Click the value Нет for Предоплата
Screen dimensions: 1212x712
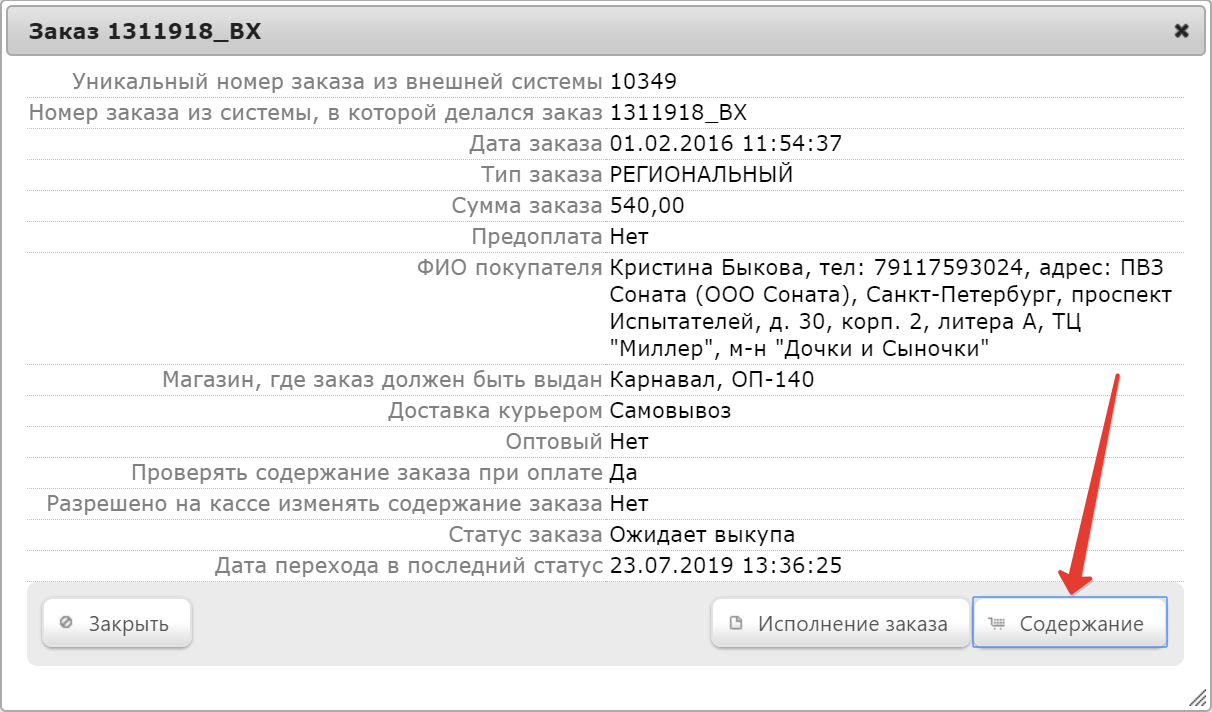pyautogui.click(x=629, y=236)
